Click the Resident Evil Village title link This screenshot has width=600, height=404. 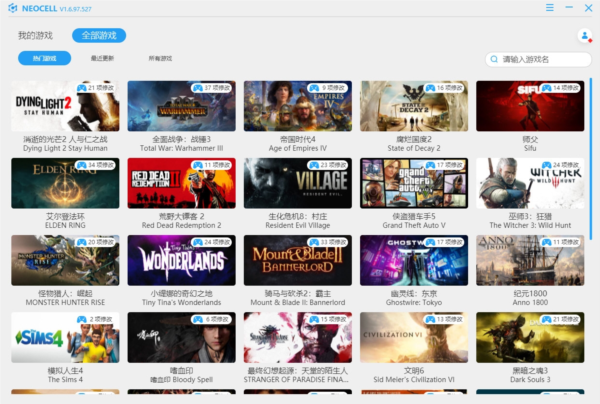297,225
